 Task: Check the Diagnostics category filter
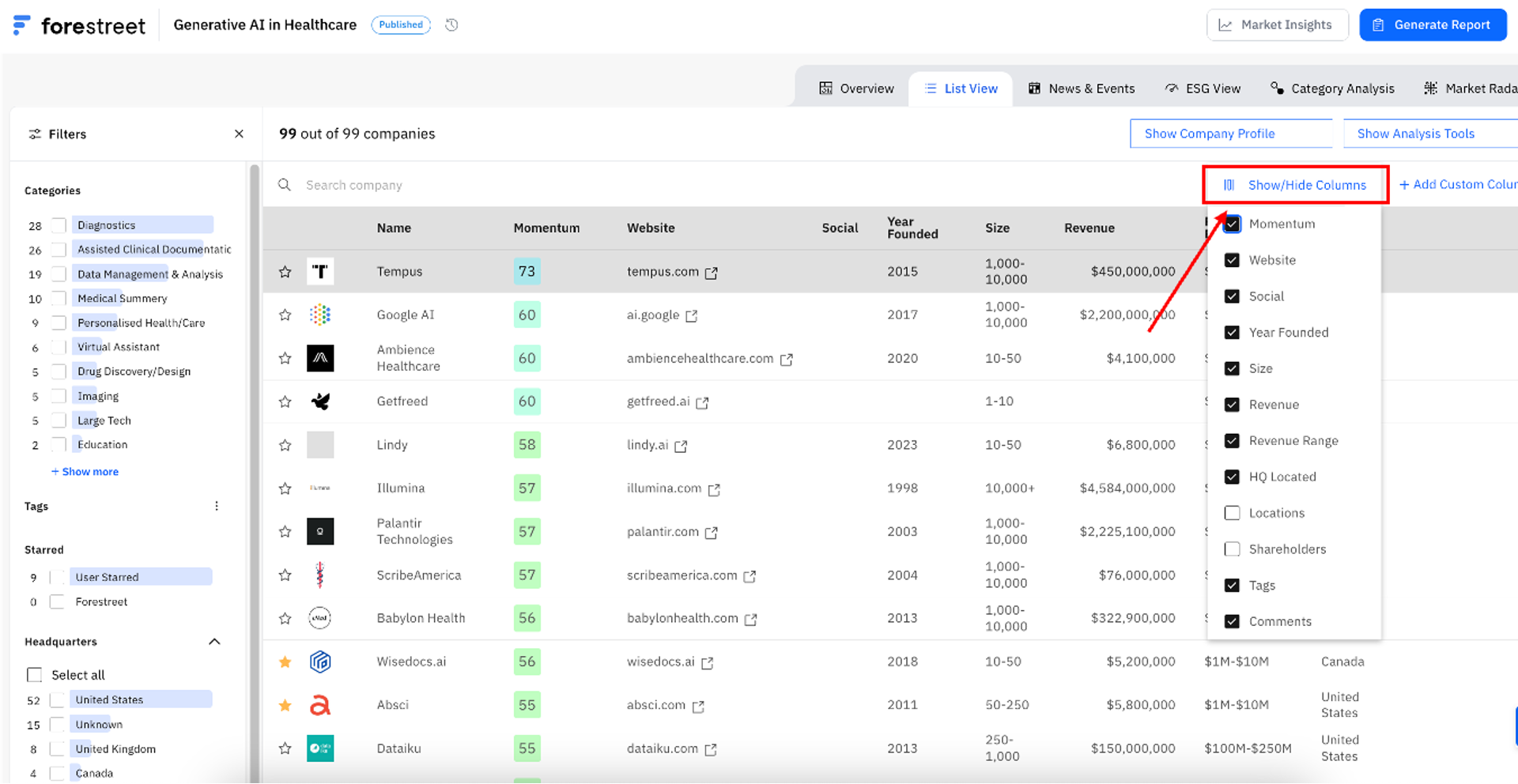click(59, 225)
